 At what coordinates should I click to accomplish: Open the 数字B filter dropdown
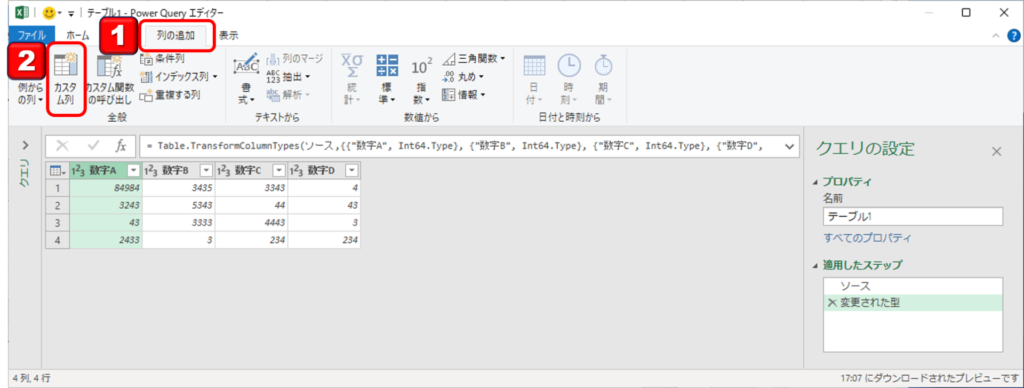(206, 170)
